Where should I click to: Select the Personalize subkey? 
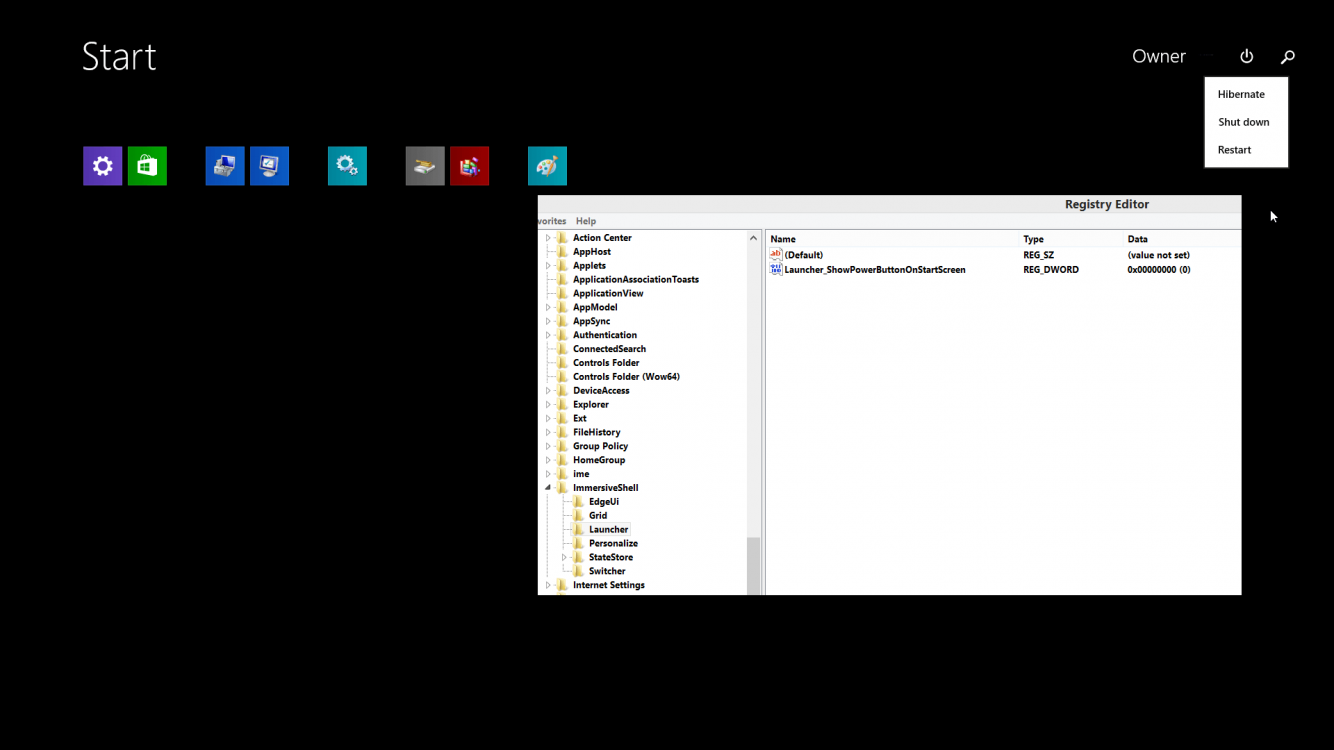[x=613, y=543]
